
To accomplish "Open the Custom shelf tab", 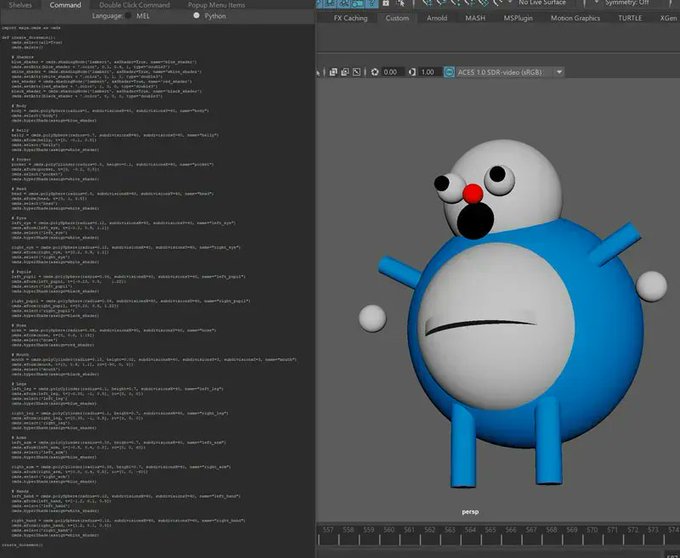I will (x=397, y=18).
